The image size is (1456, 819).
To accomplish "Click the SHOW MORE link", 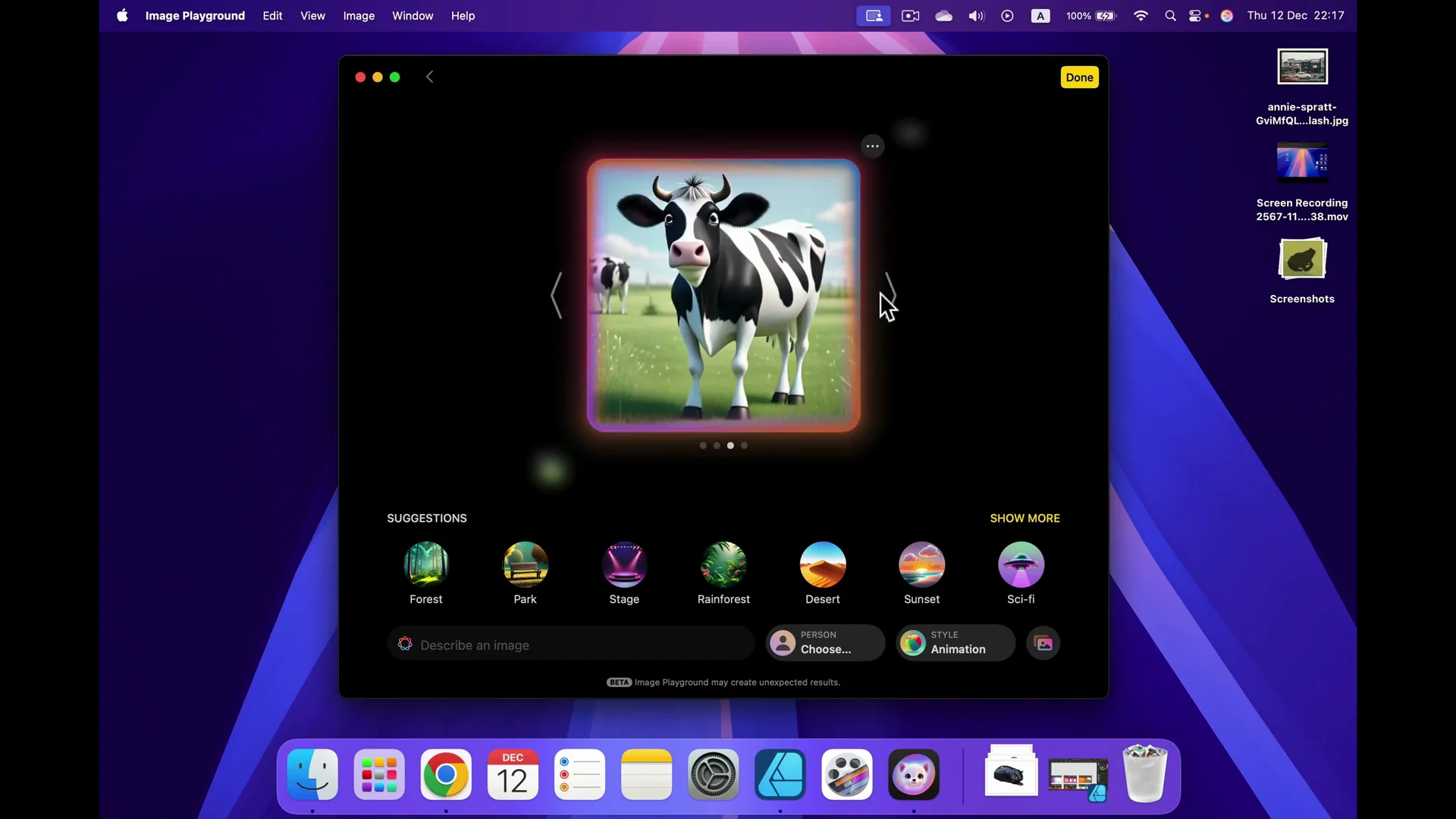I will click(x=1025, y=518).
